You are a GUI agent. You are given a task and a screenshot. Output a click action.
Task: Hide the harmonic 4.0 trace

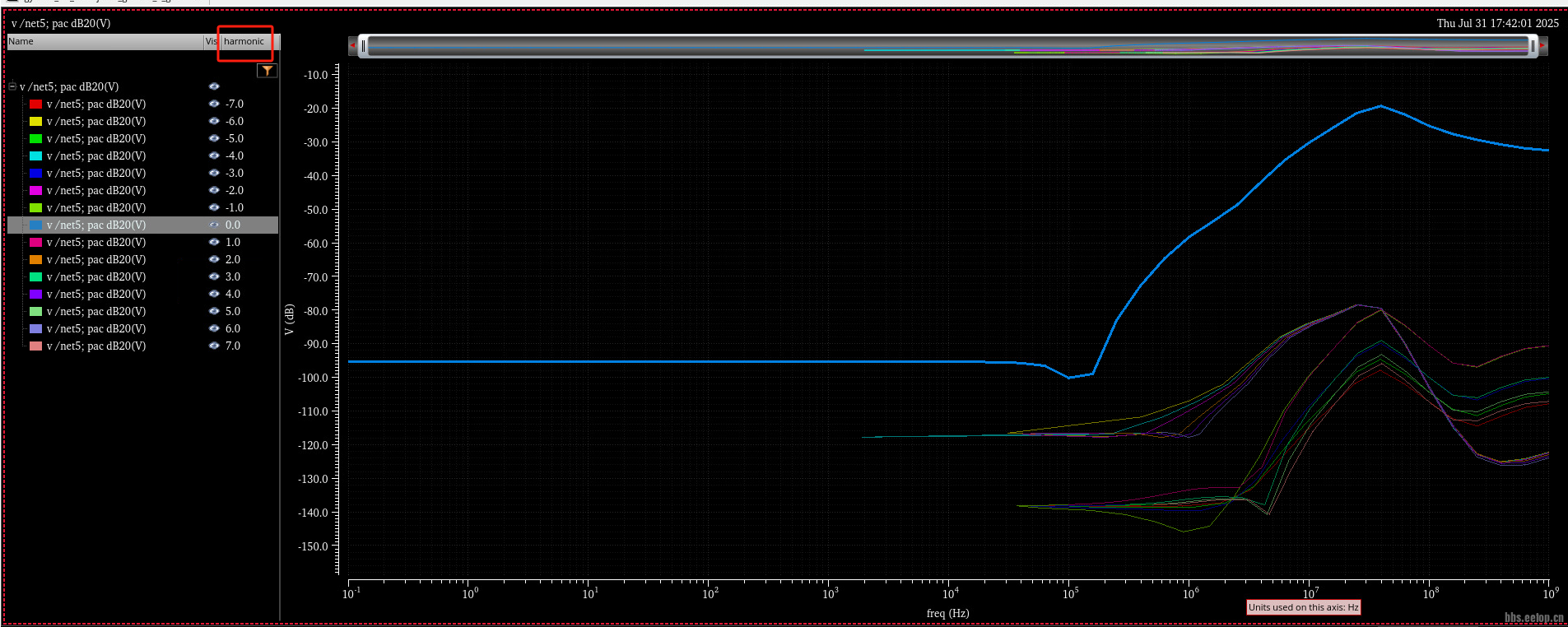(x=214, y=294)
